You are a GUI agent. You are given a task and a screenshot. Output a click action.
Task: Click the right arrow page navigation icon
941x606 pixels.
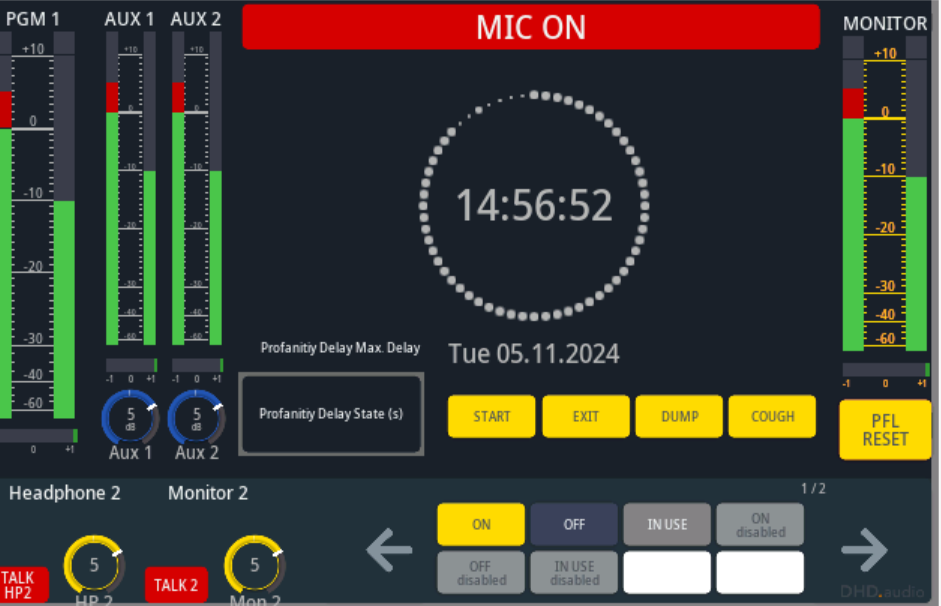[863, 549]
